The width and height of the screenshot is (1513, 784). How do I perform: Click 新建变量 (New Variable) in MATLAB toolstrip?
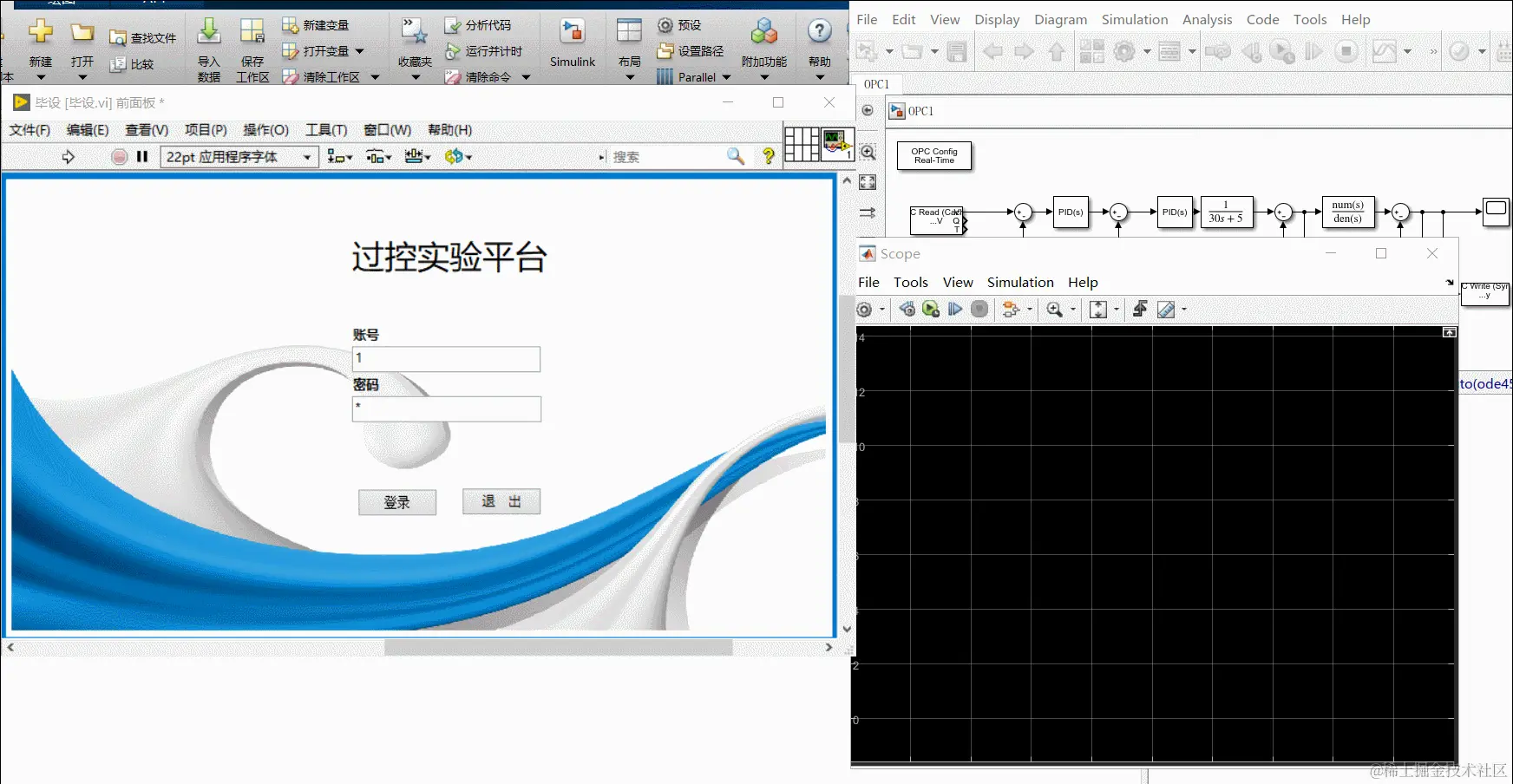316,25
